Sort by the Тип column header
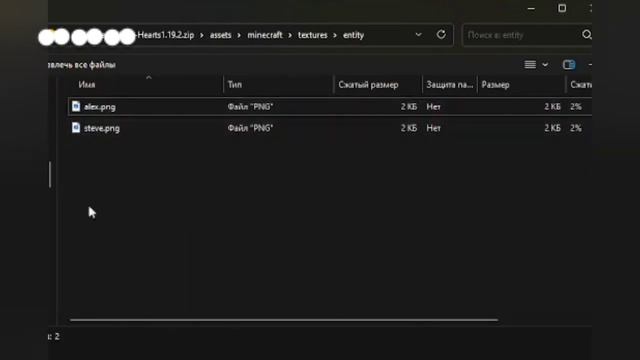Viewport: 640px width, 360px height. 235,84
